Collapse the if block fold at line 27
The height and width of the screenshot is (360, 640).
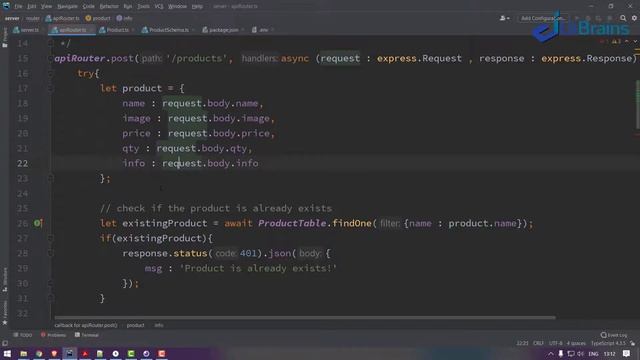click(x=51, y=238)
